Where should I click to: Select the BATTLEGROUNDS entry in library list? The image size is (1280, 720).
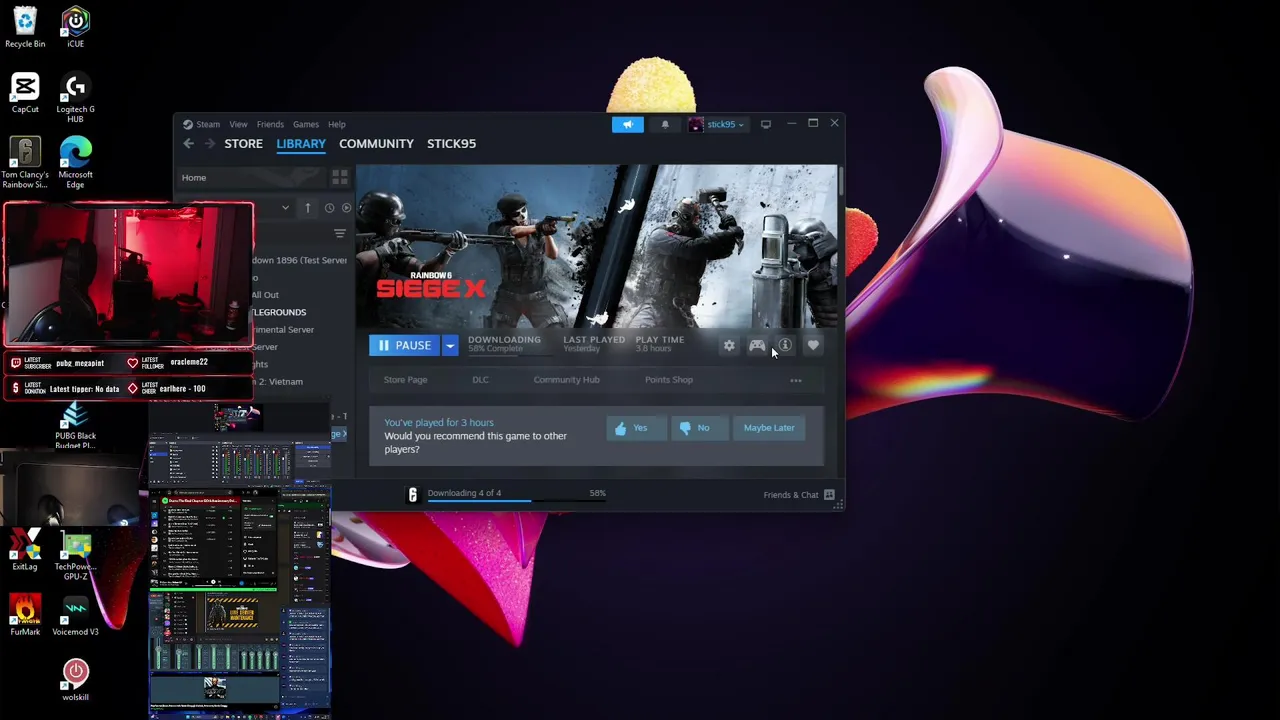(279, 312)
